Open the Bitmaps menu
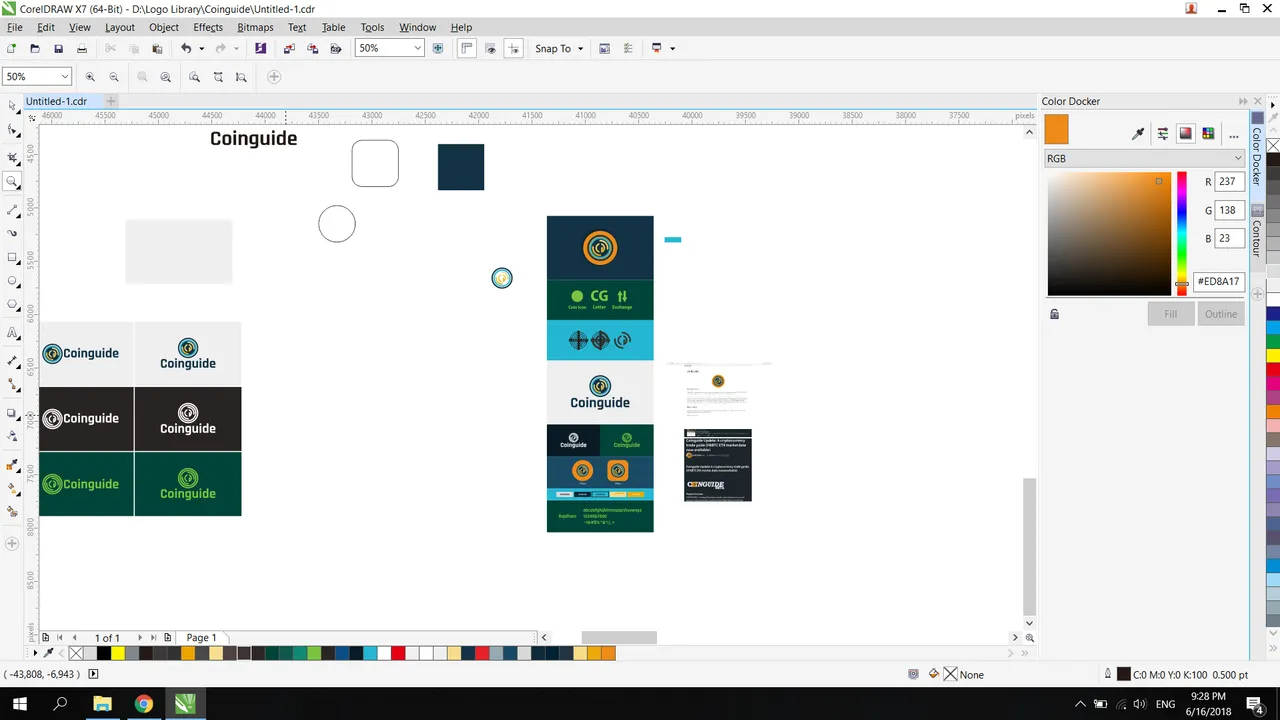 click(x=255, y=27)
